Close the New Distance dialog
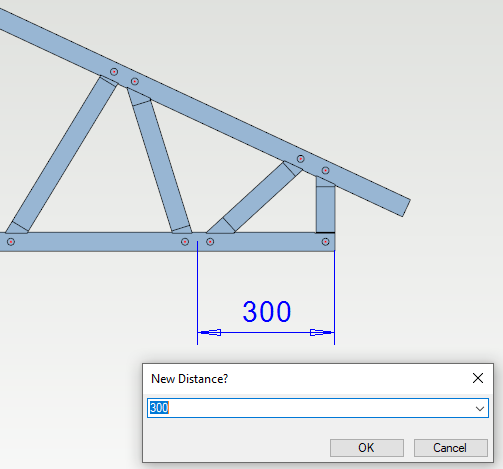Image resolution: width=503 pixels, height=469 pixels. pos(478,378)
